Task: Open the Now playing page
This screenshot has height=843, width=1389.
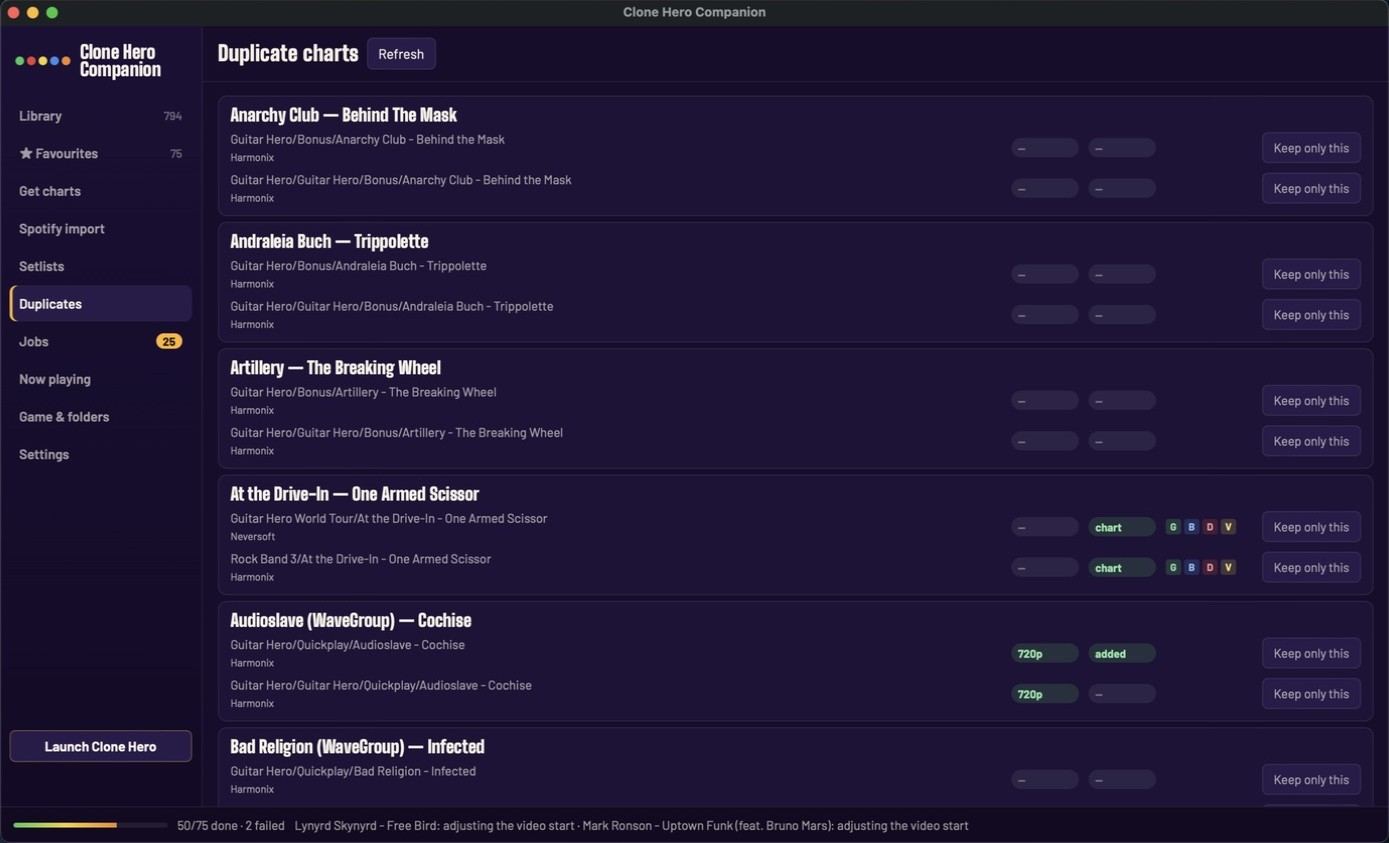Action: [100, 379]
